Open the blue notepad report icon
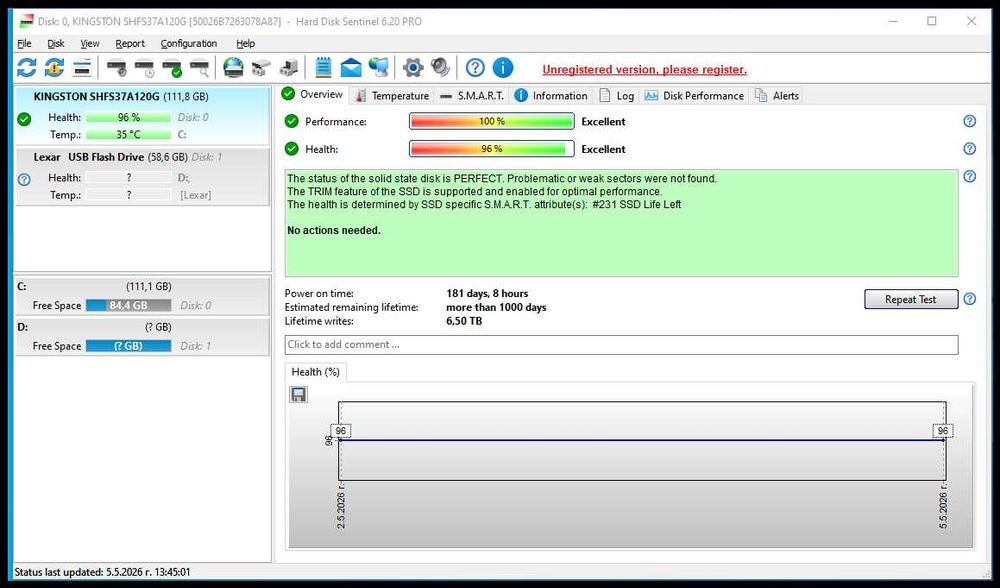Screen dimensions: 1000x588 point(323,67)
